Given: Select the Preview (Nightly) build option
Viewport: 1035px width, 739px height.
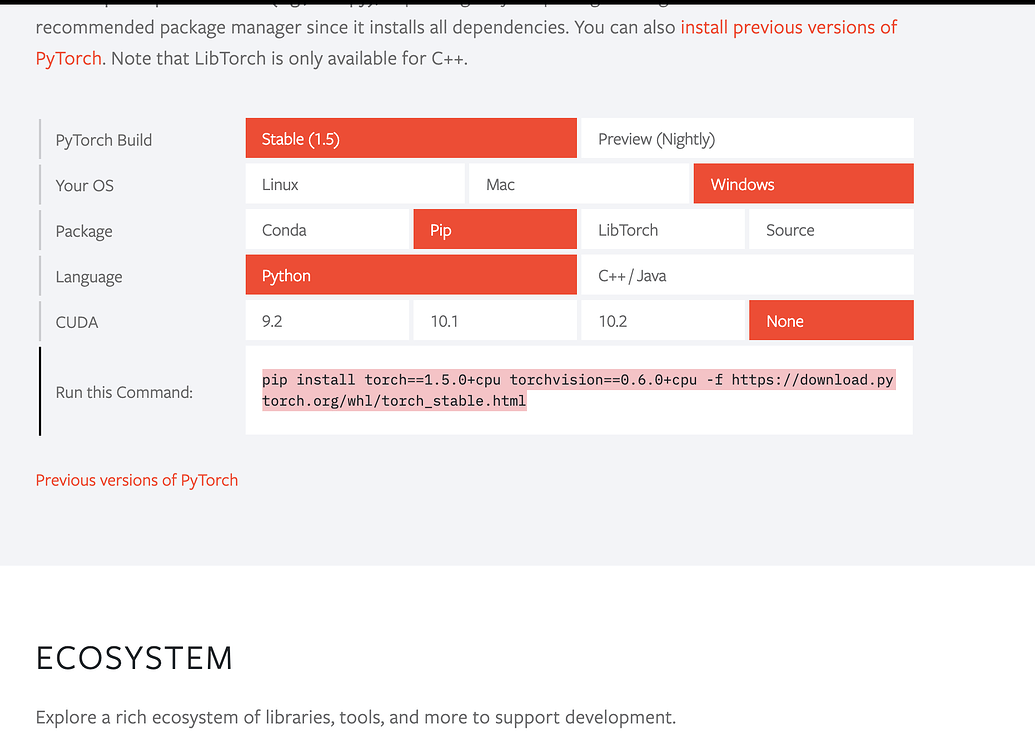Looking at the screenshot, I should pos(747,139).
